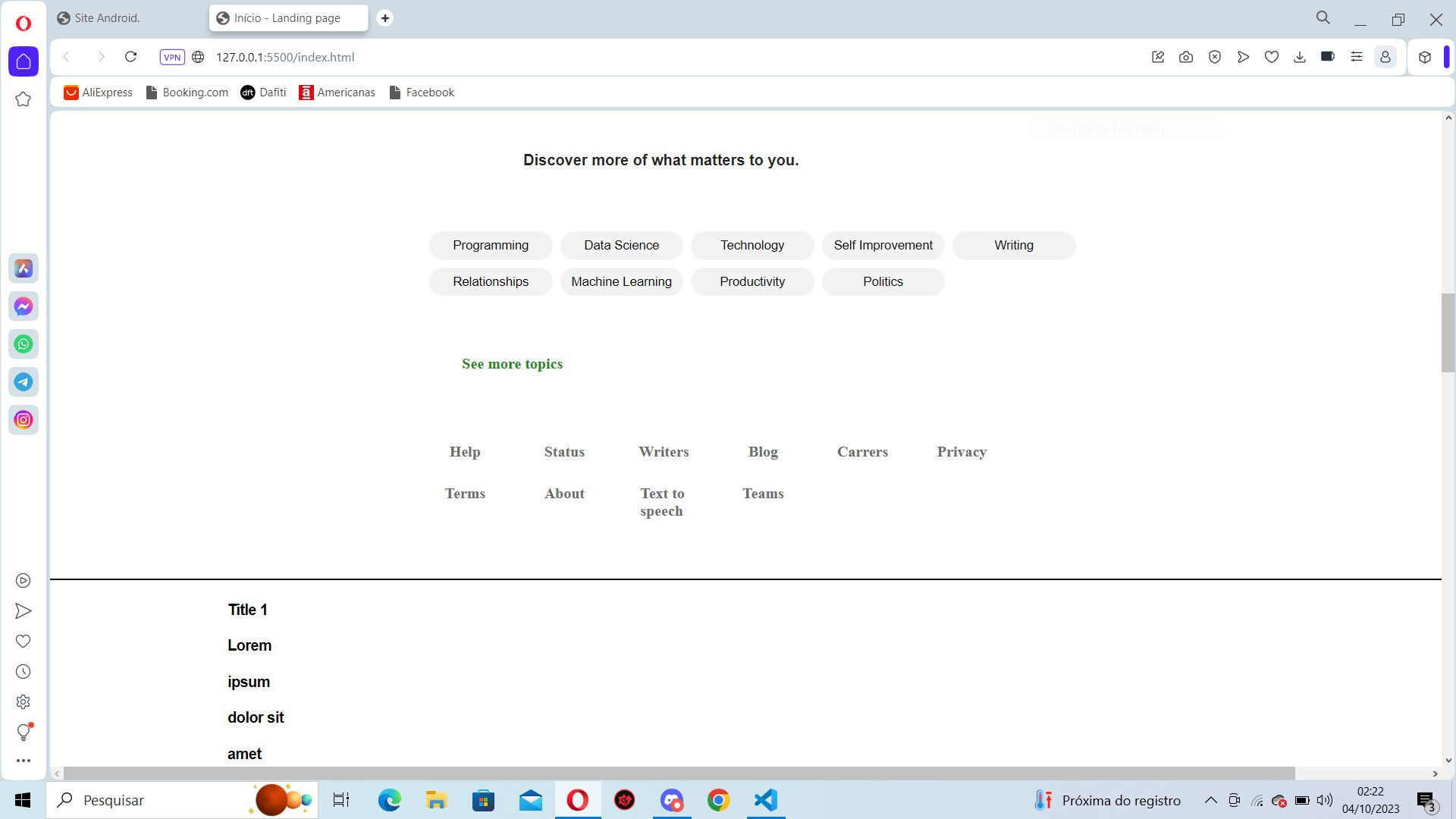Reload the current page
Viewport: 1456px width, 819px height.
[x=130, y=57]
